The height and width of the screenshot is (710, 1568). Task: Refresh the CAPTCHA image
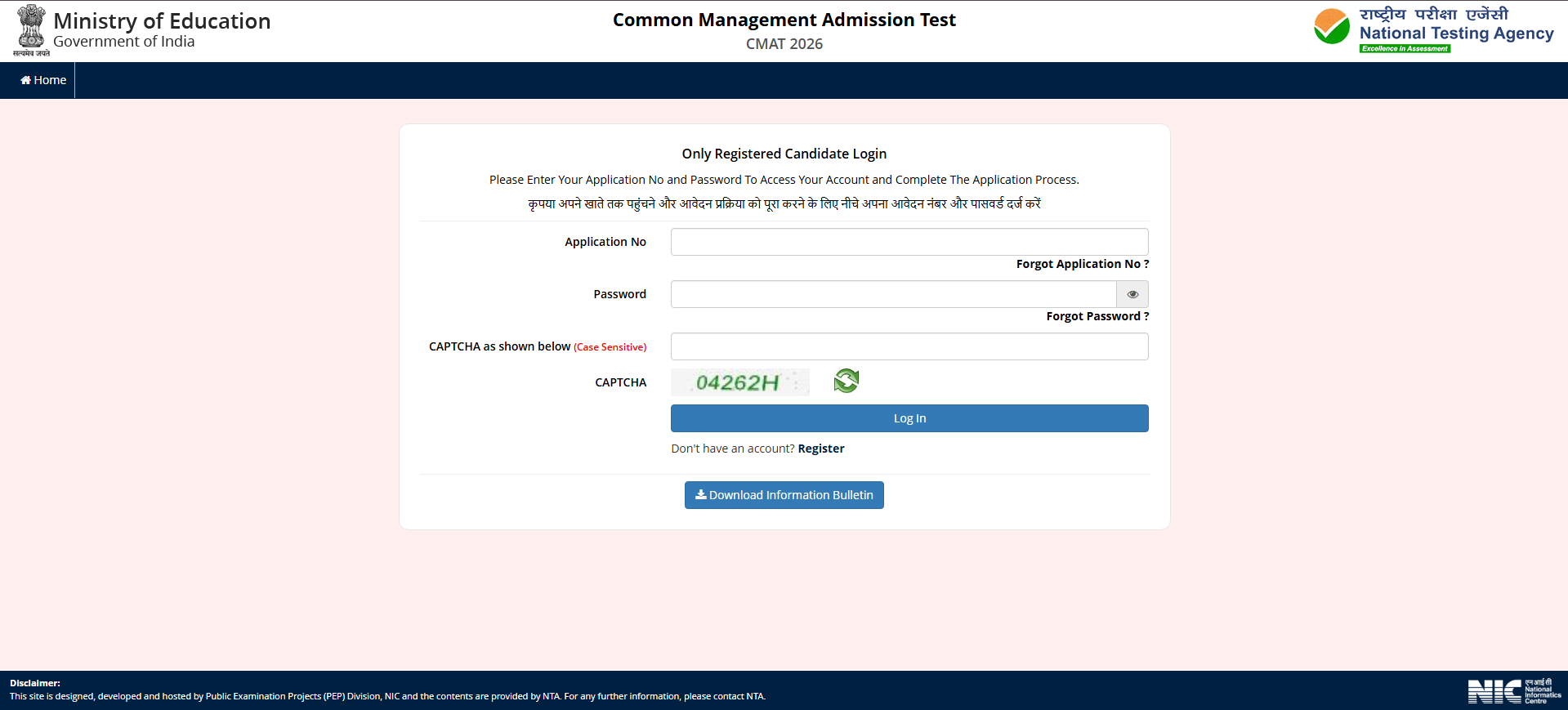pos(847,381)
